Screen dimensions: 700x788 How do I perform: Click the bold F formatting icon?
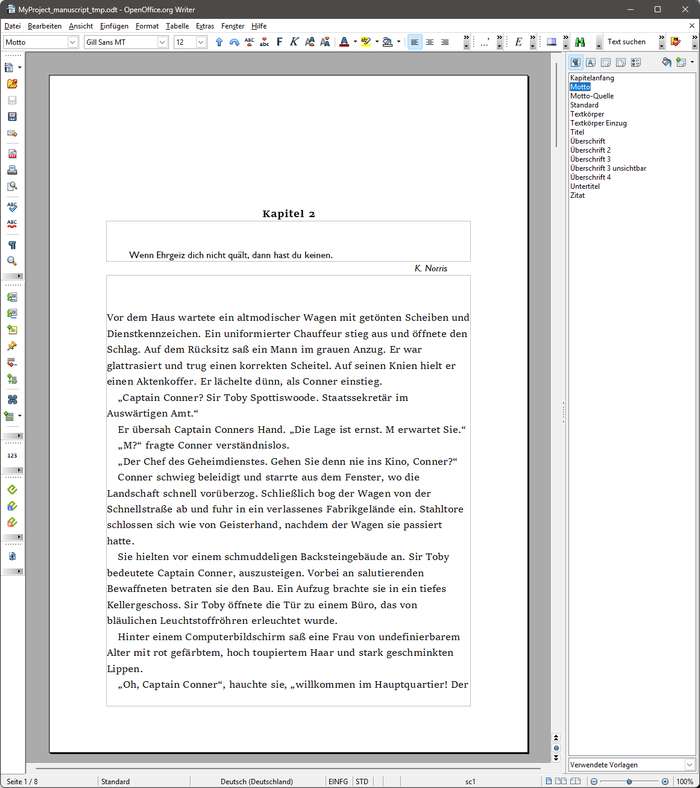pyautogui.click(x=279, y=42)
